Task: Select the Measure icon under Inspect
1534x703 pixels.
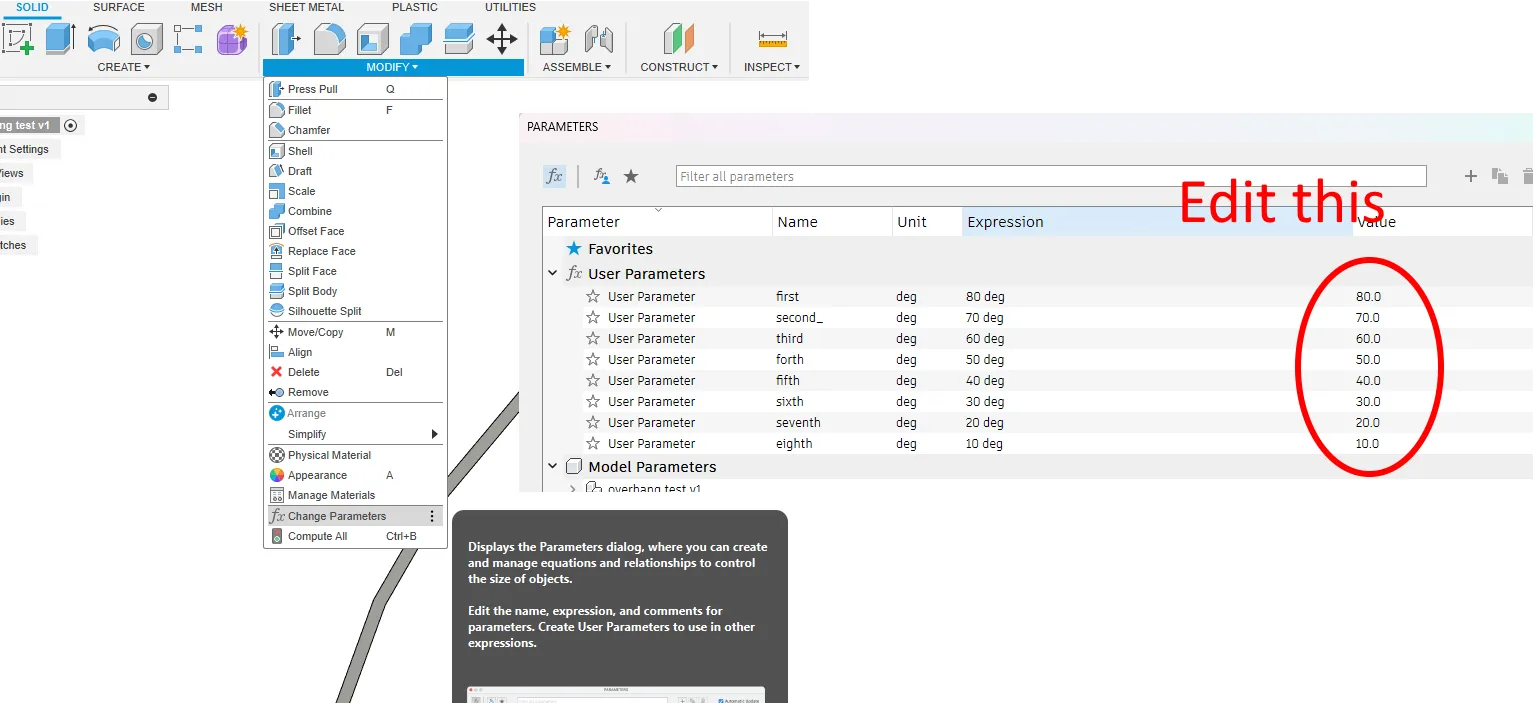Action: [x=772, y=39]
